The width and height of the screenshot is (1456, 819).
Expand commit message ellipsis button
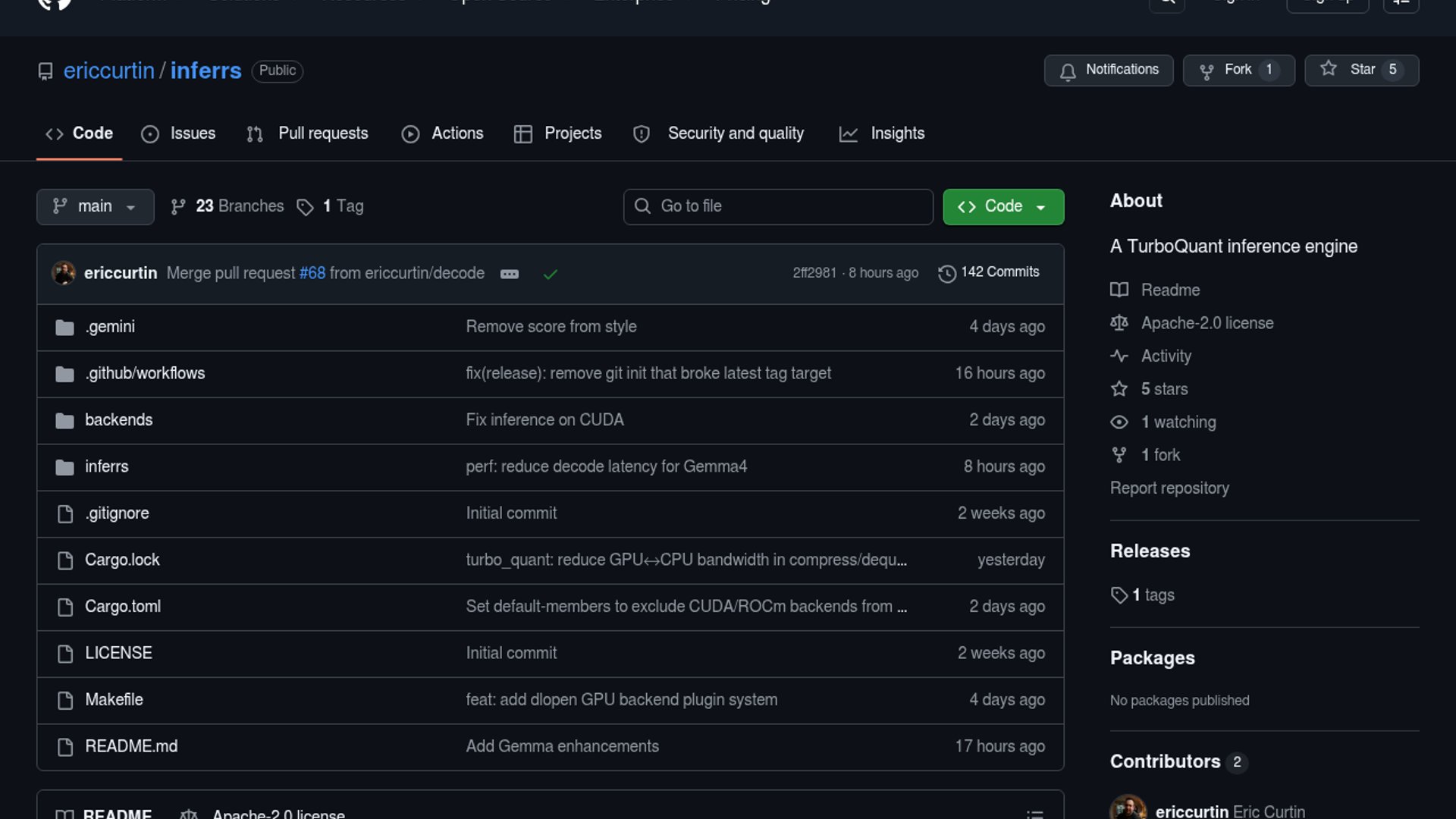[x=510, y=274]
